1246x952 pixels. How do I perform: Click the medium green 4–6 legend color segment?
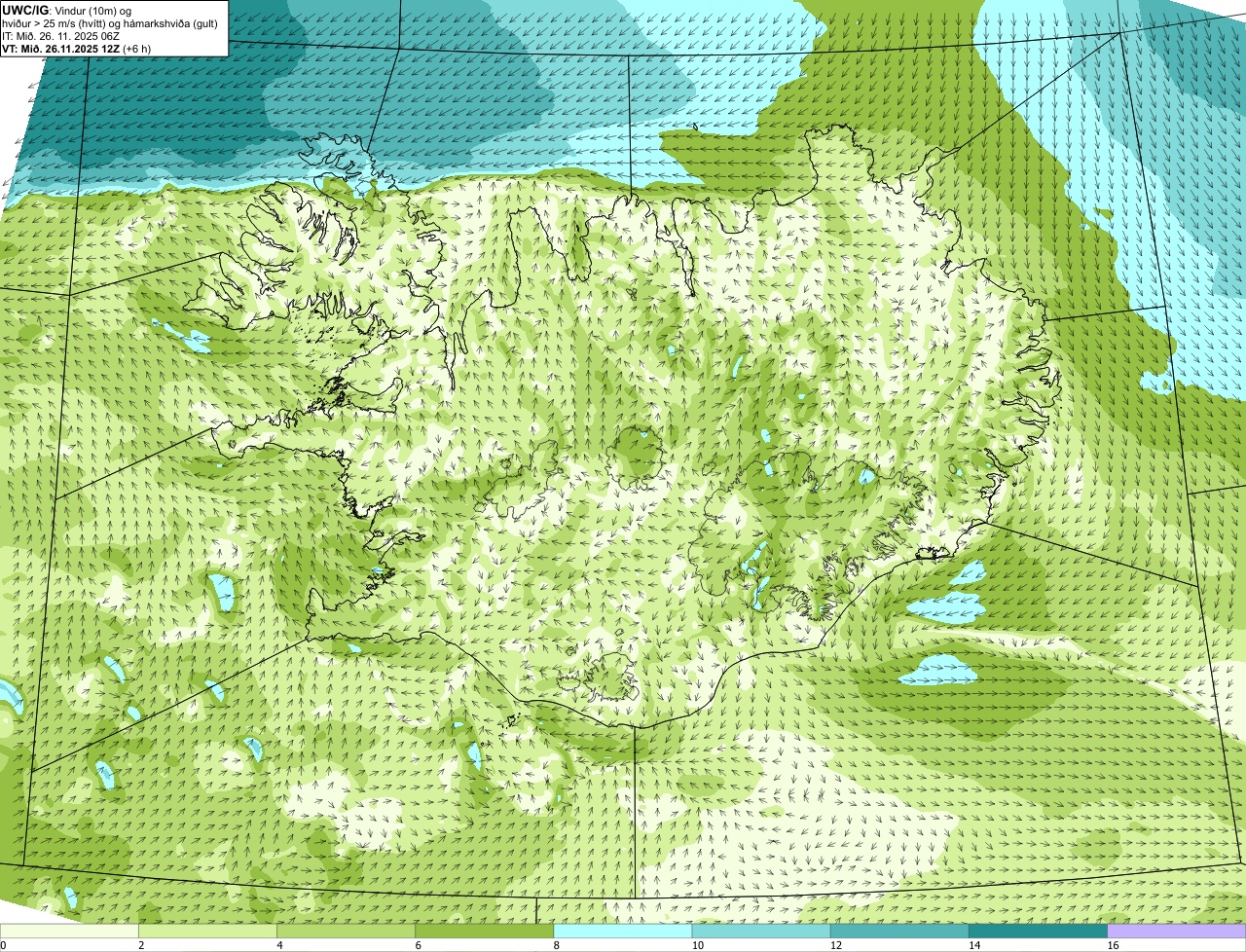click(347, 931)
